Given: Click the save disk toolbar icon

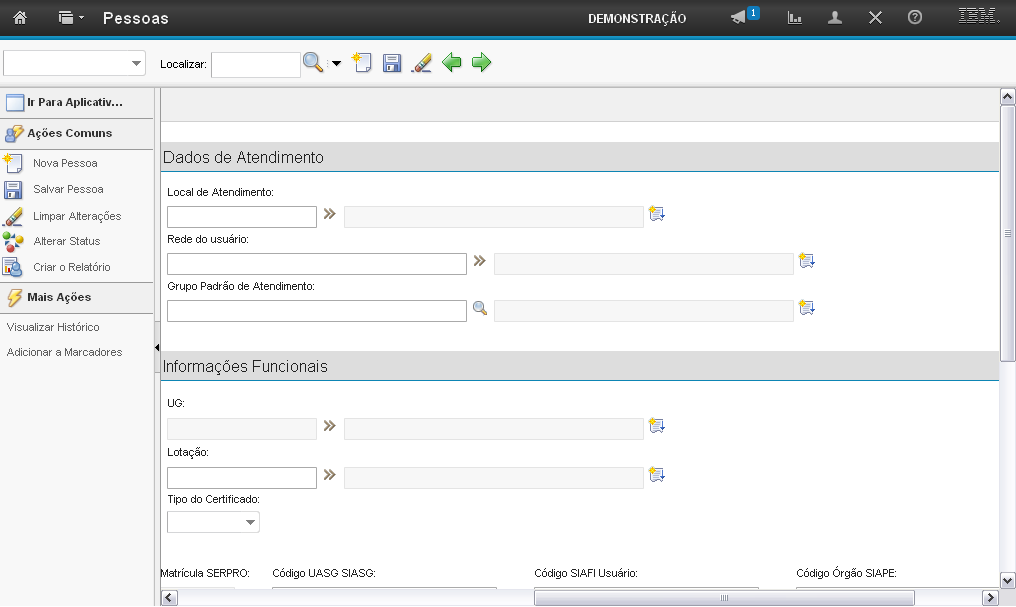Looking at the screenshot, I should click(392, 63).
